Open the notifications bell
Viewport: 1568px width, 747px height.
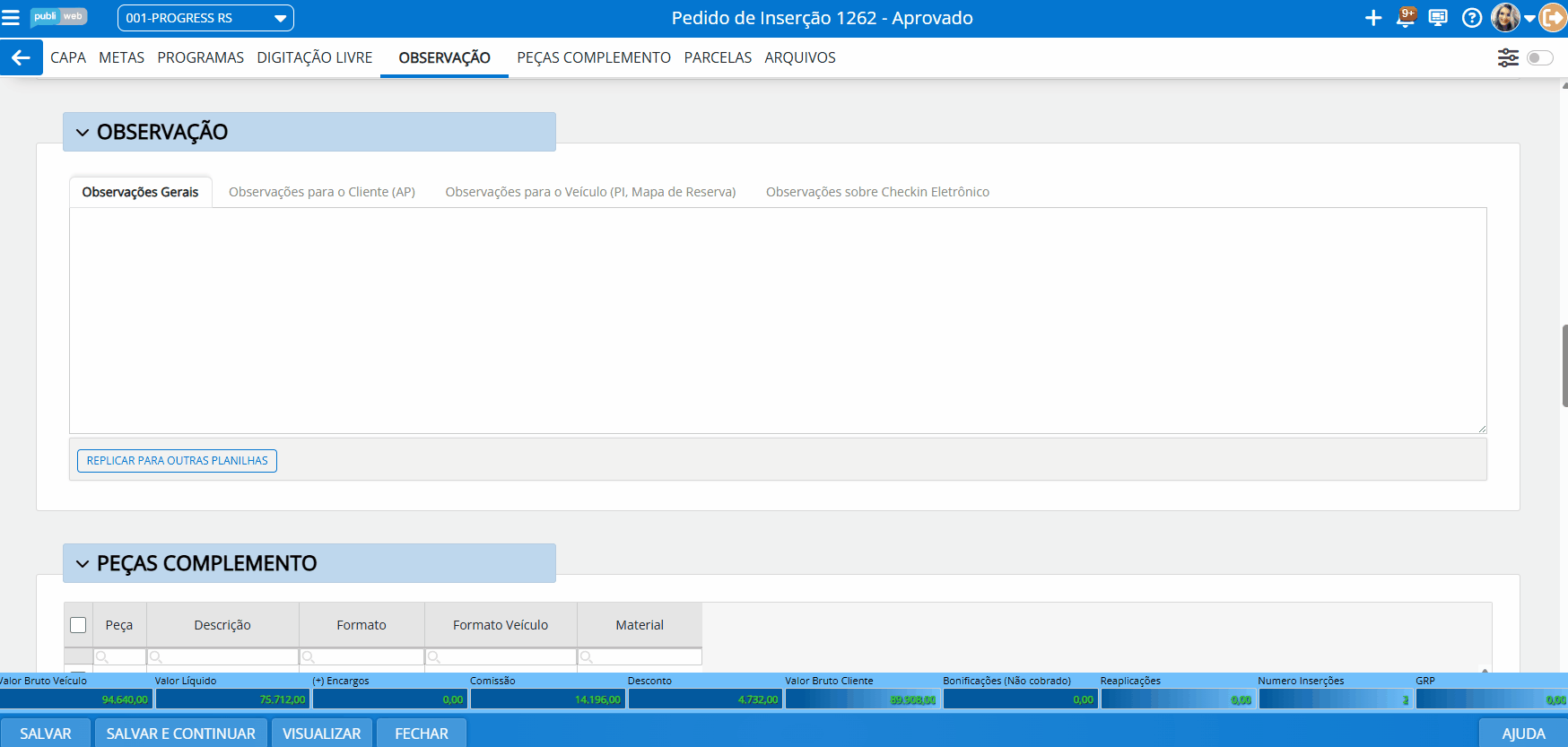pyautogui.click(x=1406, y=18)
